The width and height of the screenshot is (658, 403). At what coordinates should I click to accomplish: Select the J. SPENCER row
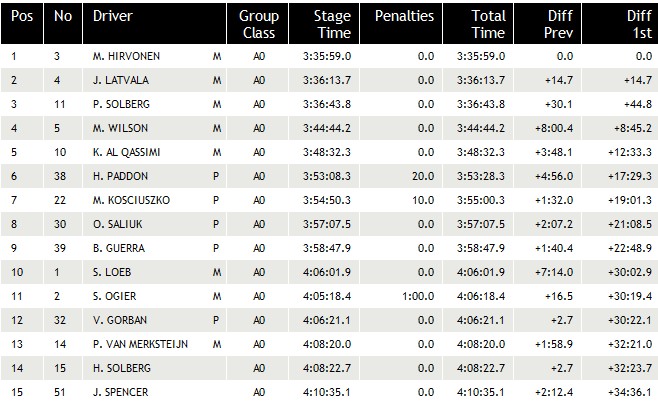tap(329, 392)
